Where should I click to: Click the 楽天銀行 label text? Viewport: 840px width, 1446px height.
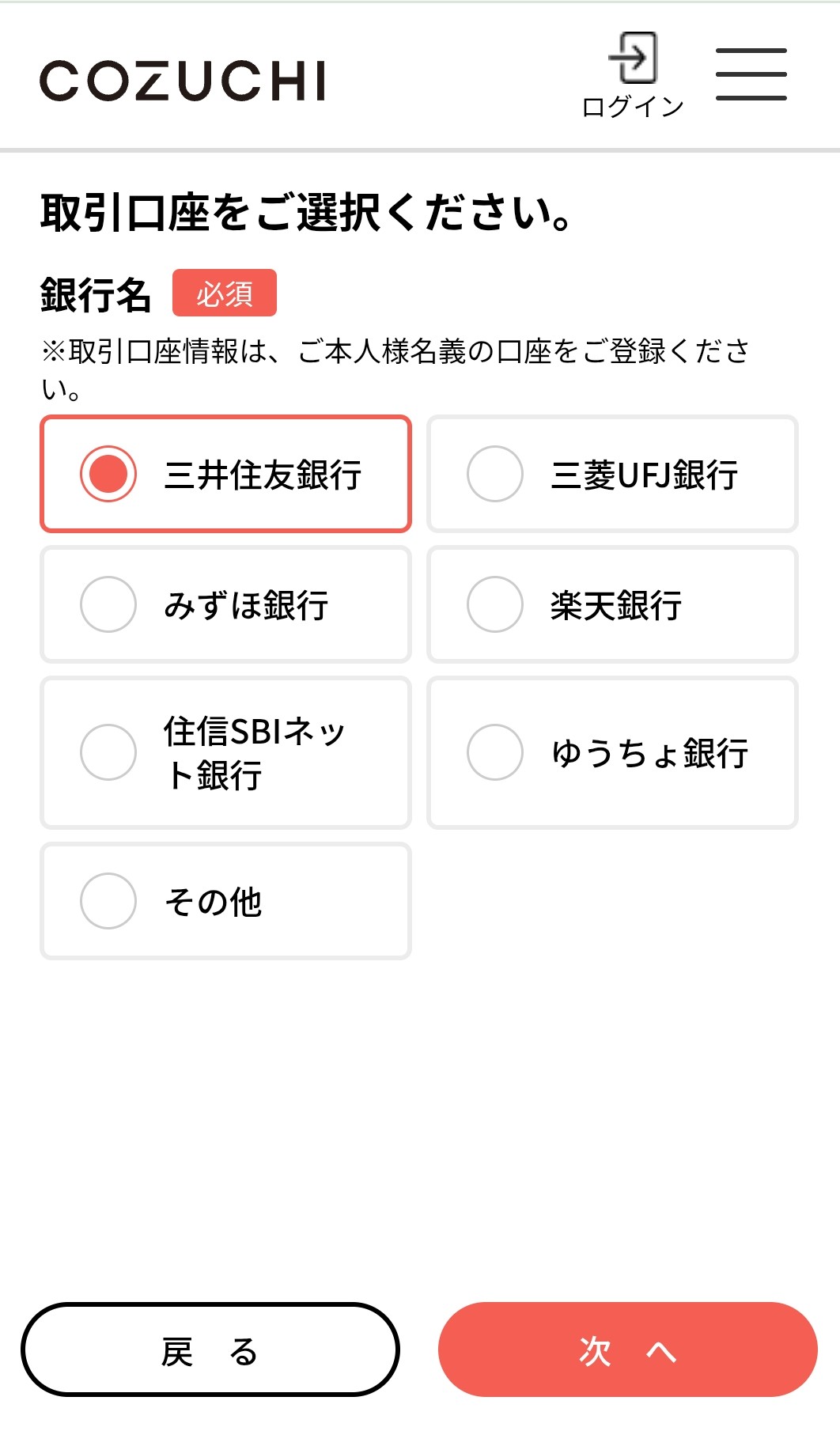[x=616, y=606]
